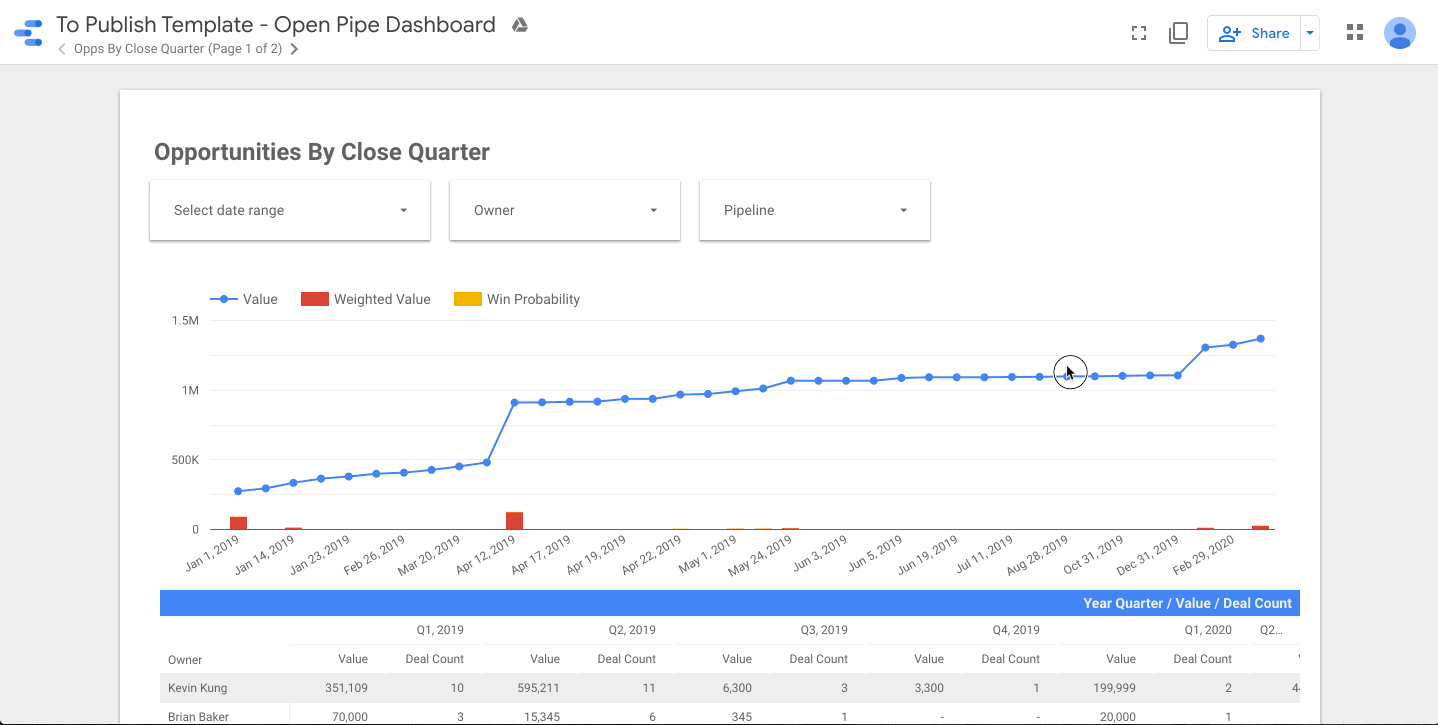1438x725 pixels.
Task: Expand the Pipeline filter dropdown
Action: point(815,210)
